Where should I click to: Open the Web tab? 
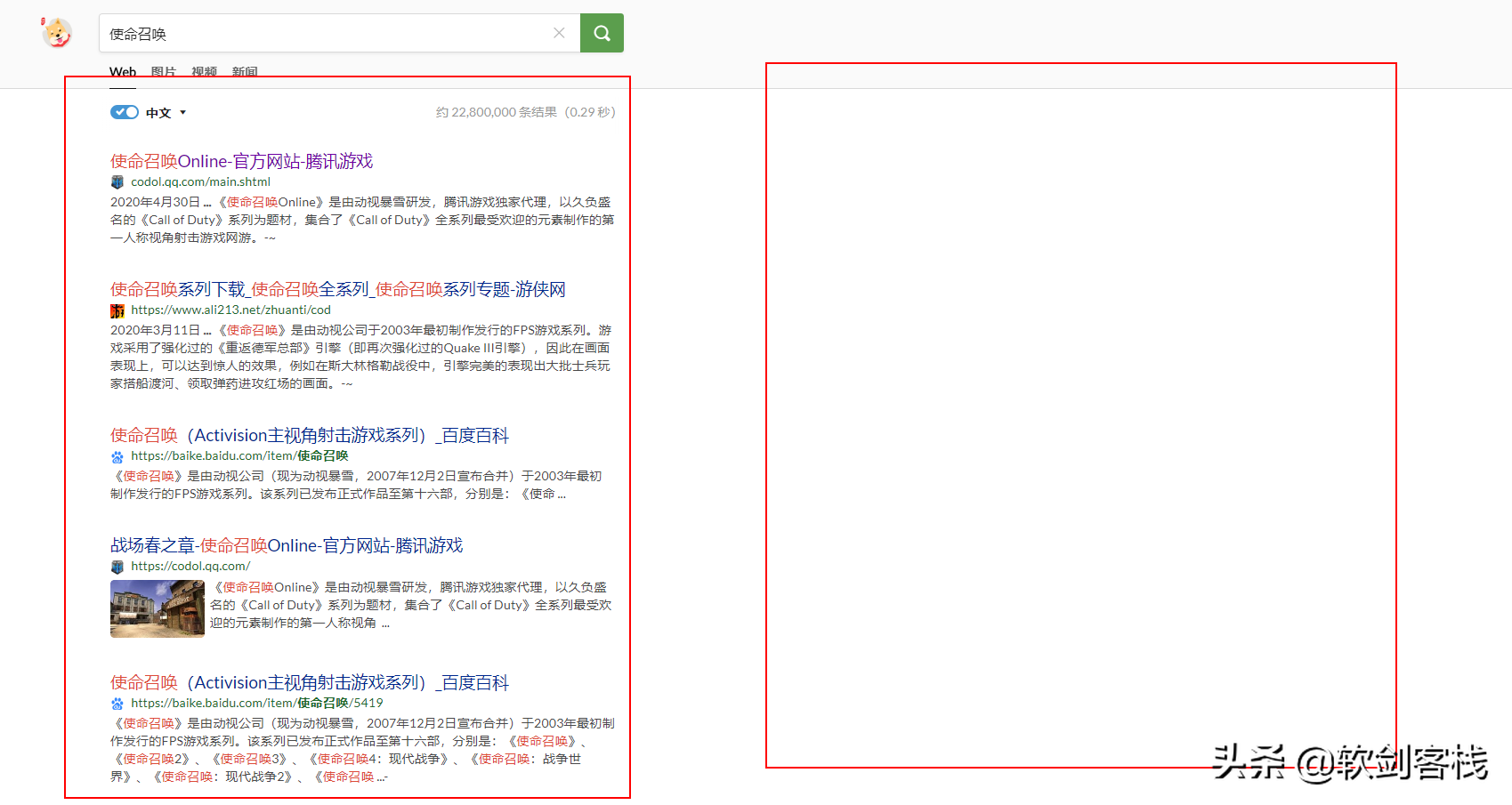123,72
